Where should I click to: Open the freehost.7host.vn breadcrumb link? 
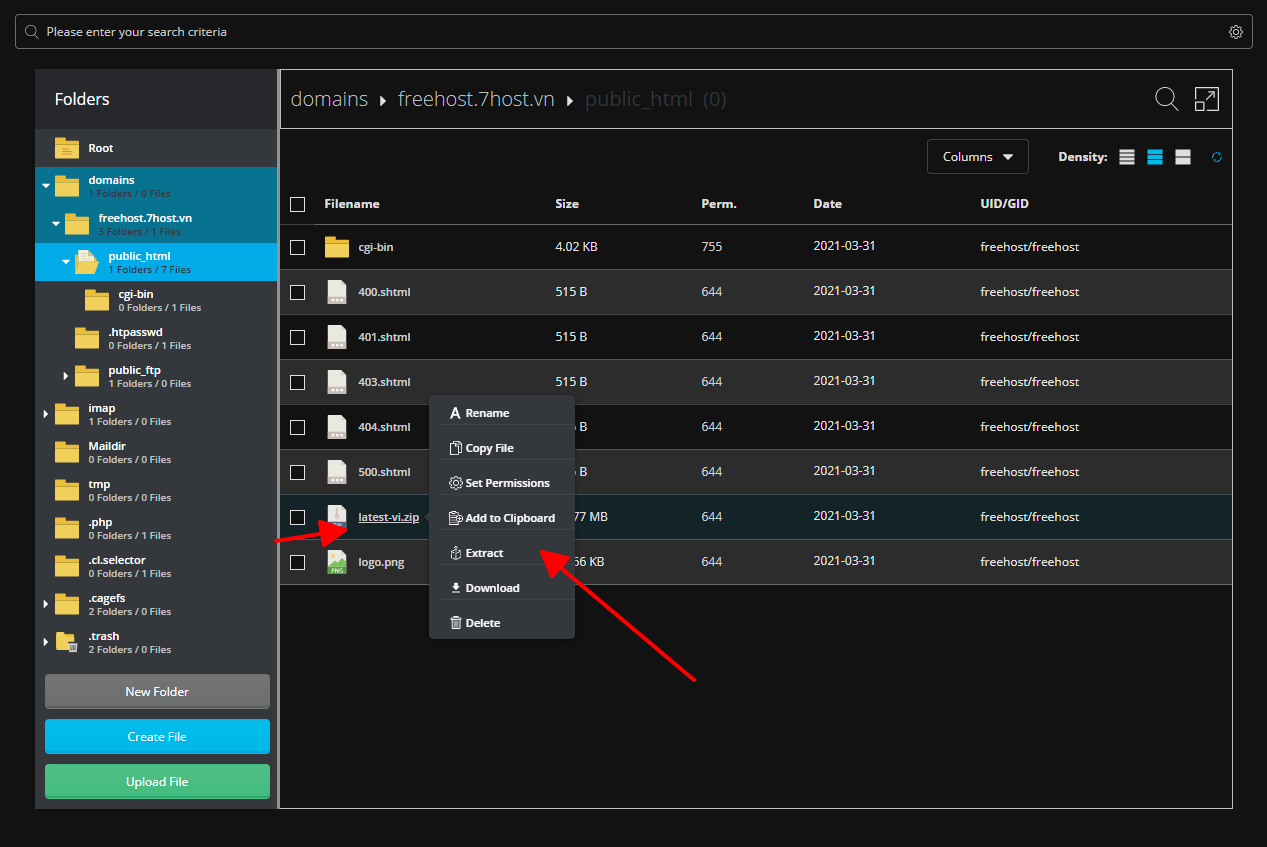(476, 99)
